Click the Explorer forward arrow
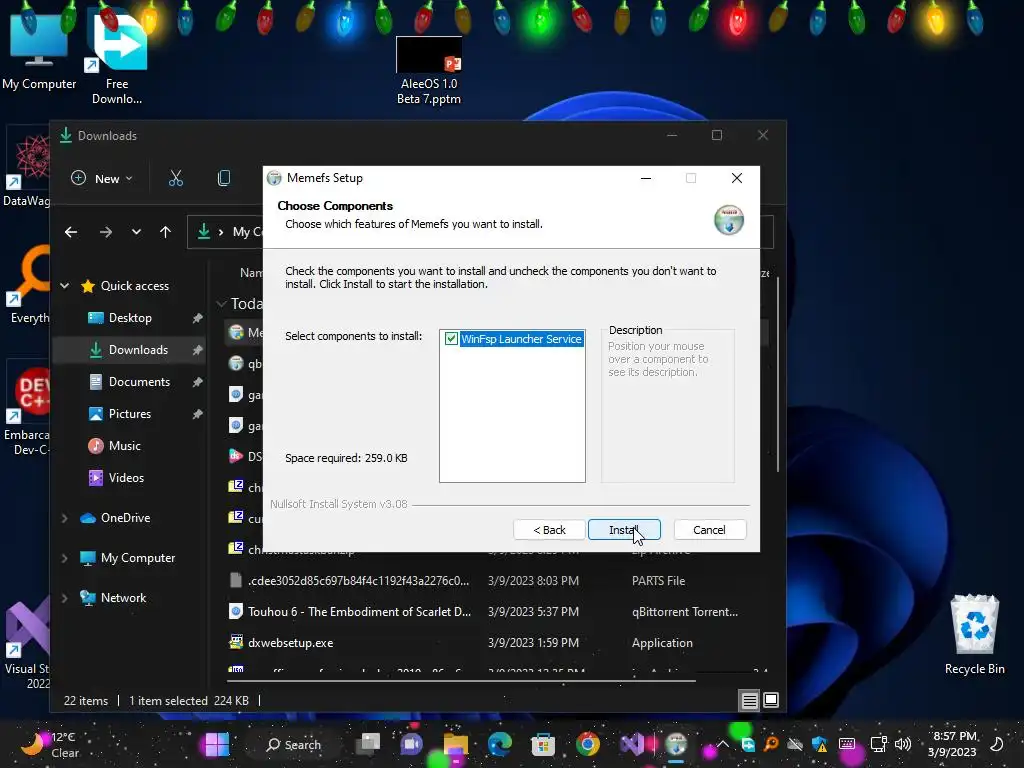This screenshot has height=768, width=1024. point(106,232)
